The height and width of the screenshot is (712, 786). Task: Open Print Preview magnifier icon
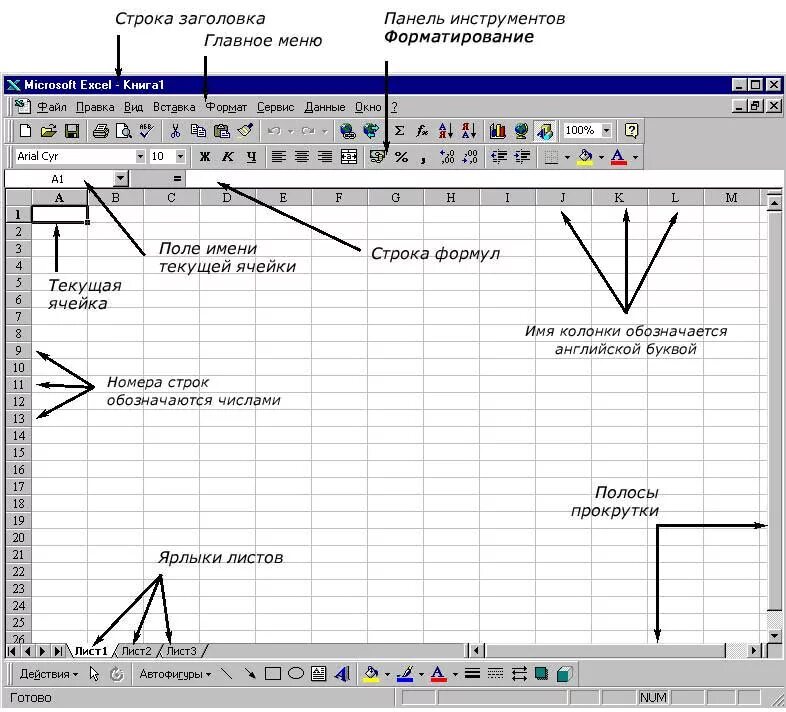coord(123,131)
